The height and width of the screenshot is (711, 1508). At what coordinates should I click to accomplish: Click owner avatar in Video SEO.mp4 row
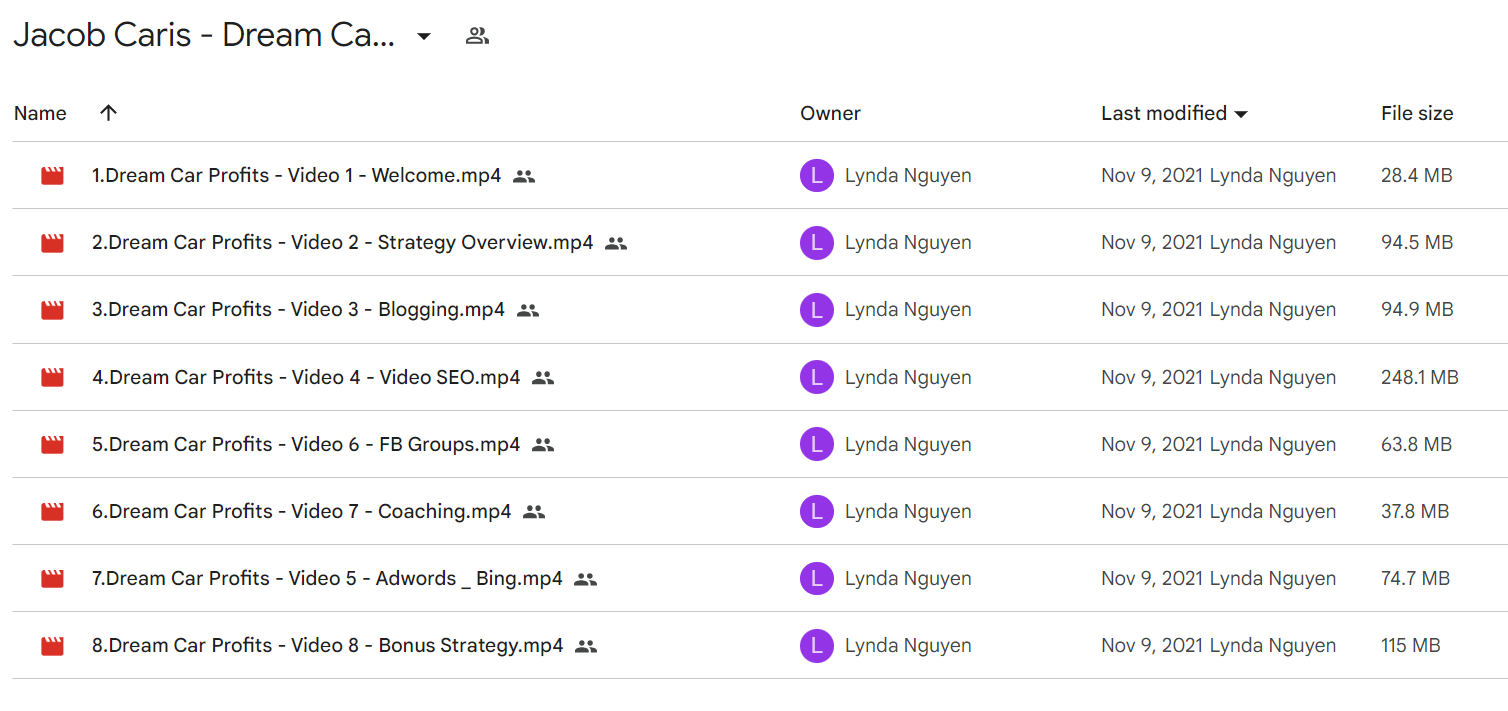coord(817,378)
